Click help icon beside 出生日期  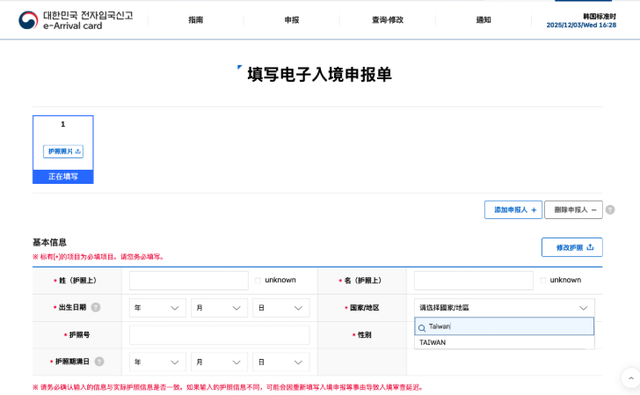click(x=96, y=307)
